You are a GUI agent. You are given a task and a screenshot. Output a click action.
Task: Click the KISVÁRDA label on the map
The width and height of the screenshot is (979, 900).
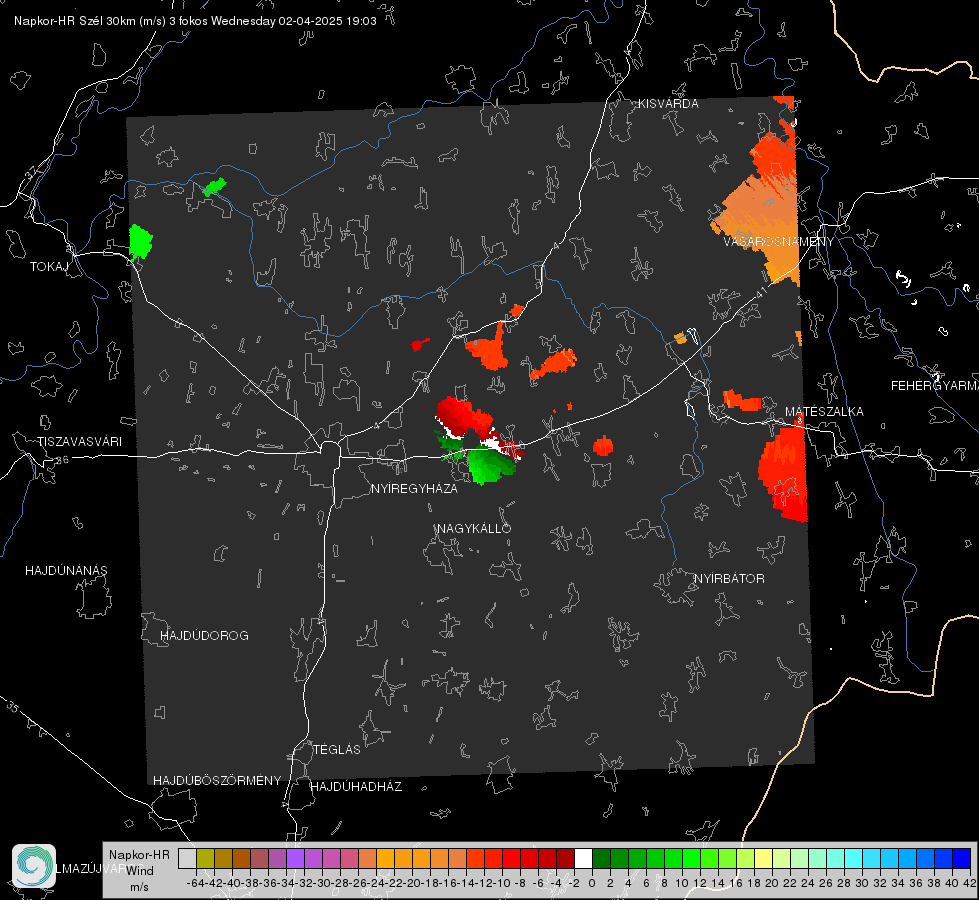tap(668, 104)
